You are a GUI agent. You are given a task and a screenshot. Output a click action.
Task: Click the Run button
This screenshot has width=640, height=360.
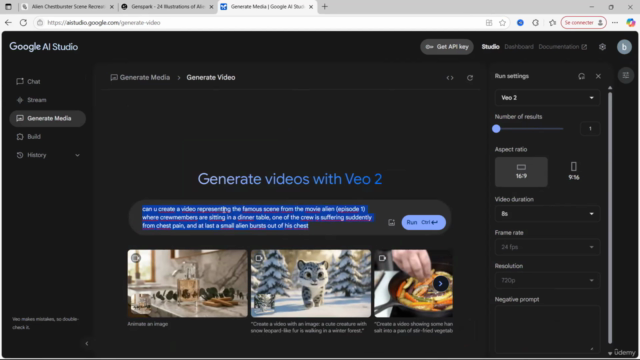point(423,222)
